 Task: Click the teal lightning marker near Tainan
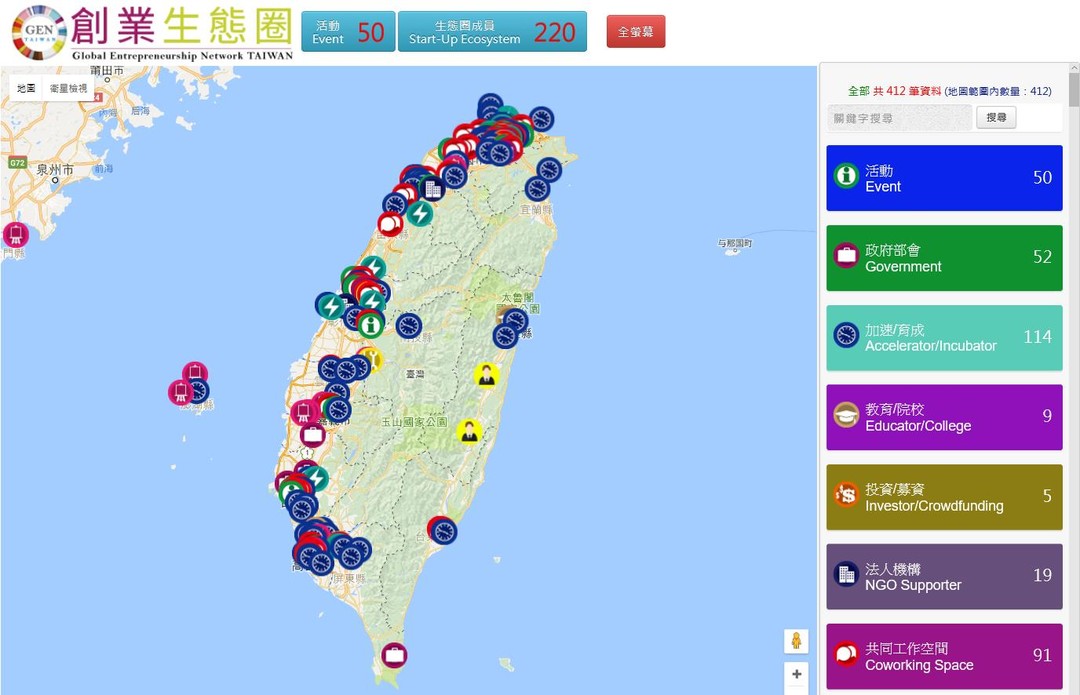coord(316,477)
